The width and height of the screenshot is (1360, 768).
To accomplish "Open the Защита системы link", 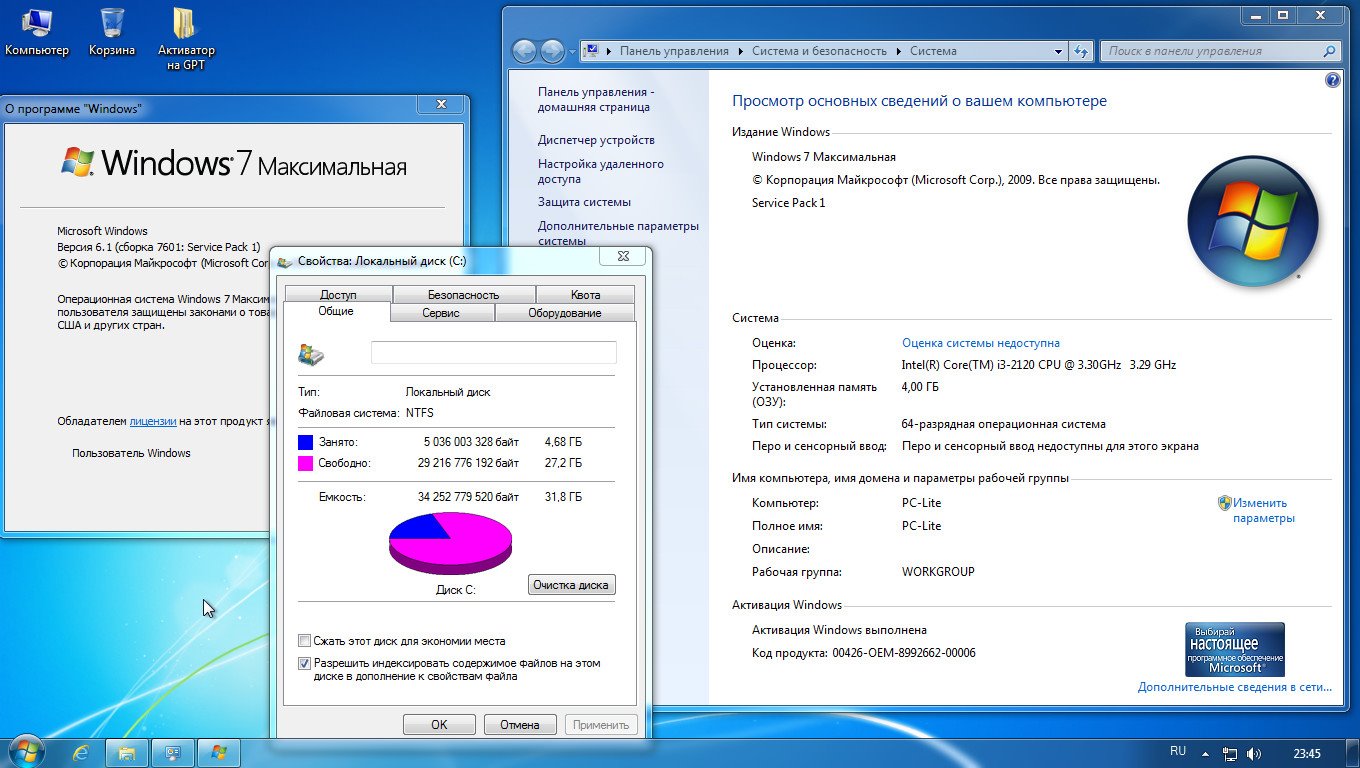I will tap(584, 202).
